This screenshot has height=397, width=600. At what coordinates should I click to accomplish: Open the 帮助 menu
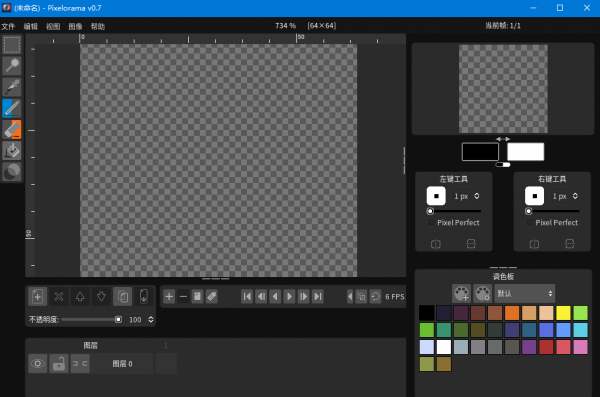pos(98,26)
